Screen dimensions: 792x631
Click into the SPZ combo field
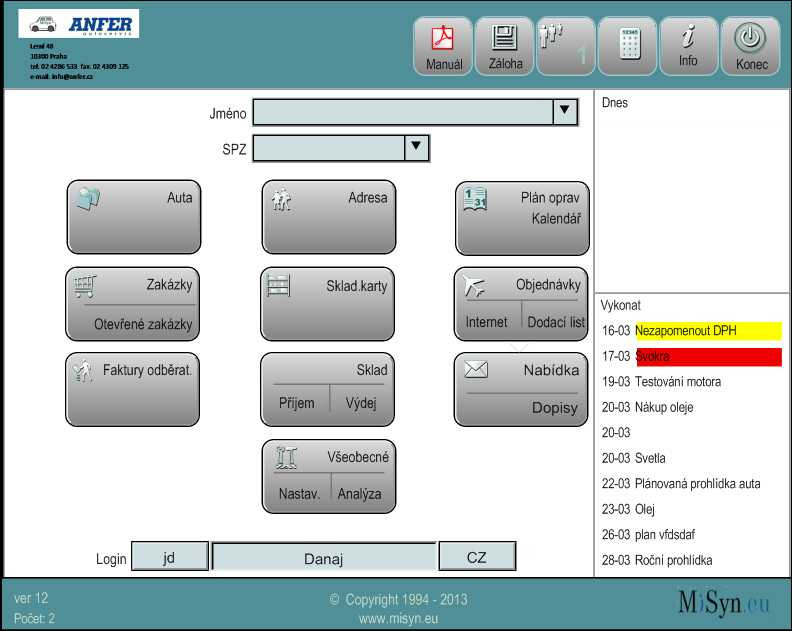pos(328,148)
